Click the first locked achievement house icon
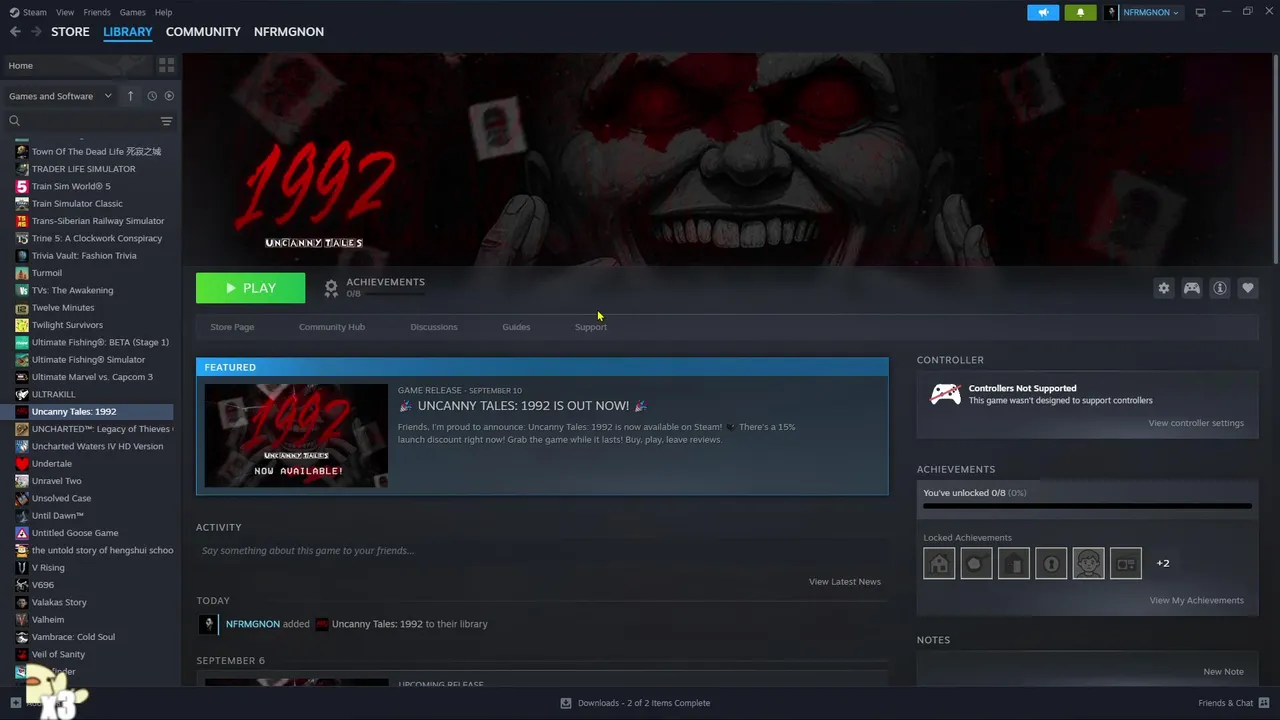This screenshot has height=720, width=1280. click(939, 563)
